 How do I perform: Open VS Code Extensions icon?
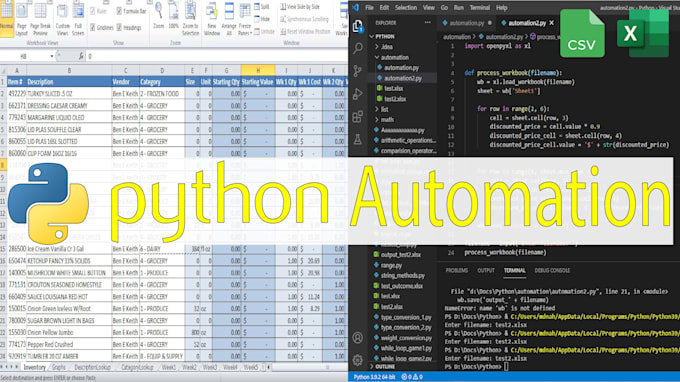(358, 117)
